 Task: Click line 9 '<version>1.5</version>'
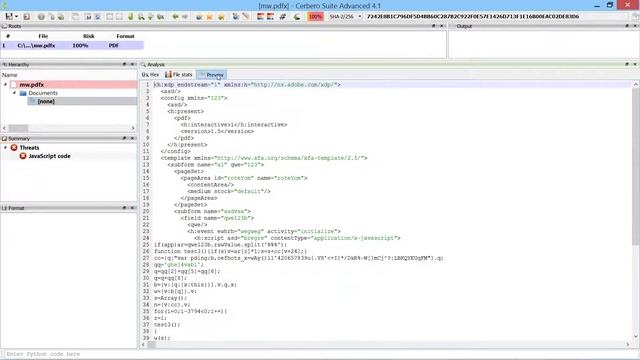pyautogui.click(x=217, y=131)
